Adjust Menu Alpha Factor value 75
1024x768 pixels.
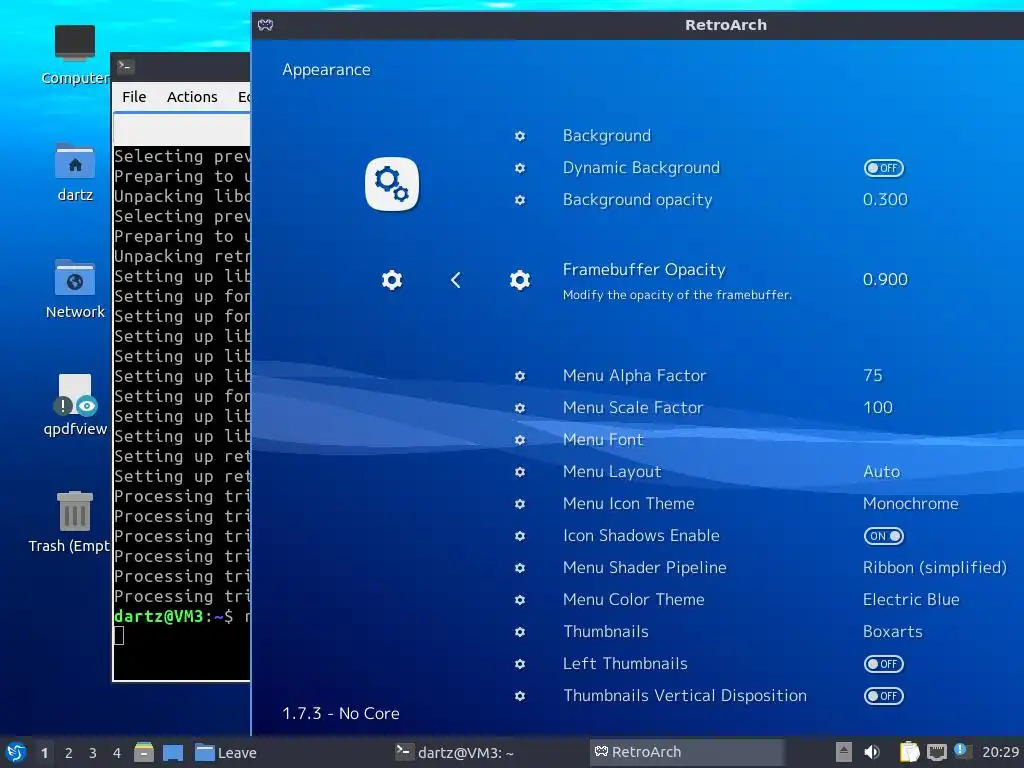(x=872, y=376)
